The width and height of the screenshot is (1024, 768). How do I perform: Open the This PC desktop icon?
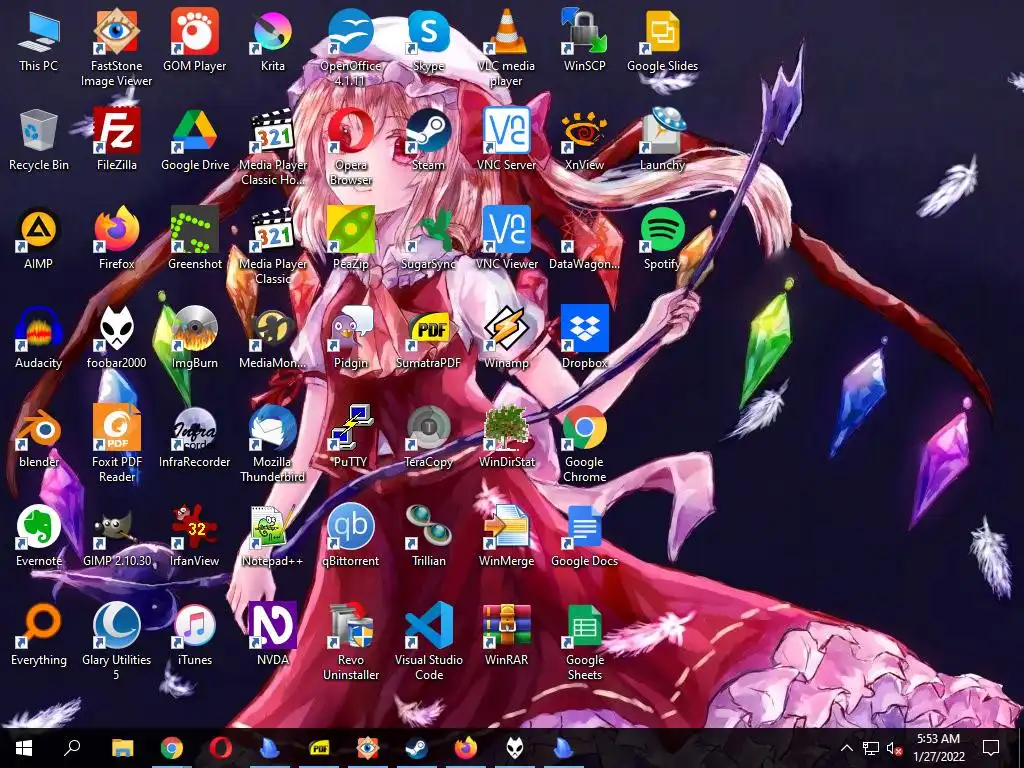point(39,40)
